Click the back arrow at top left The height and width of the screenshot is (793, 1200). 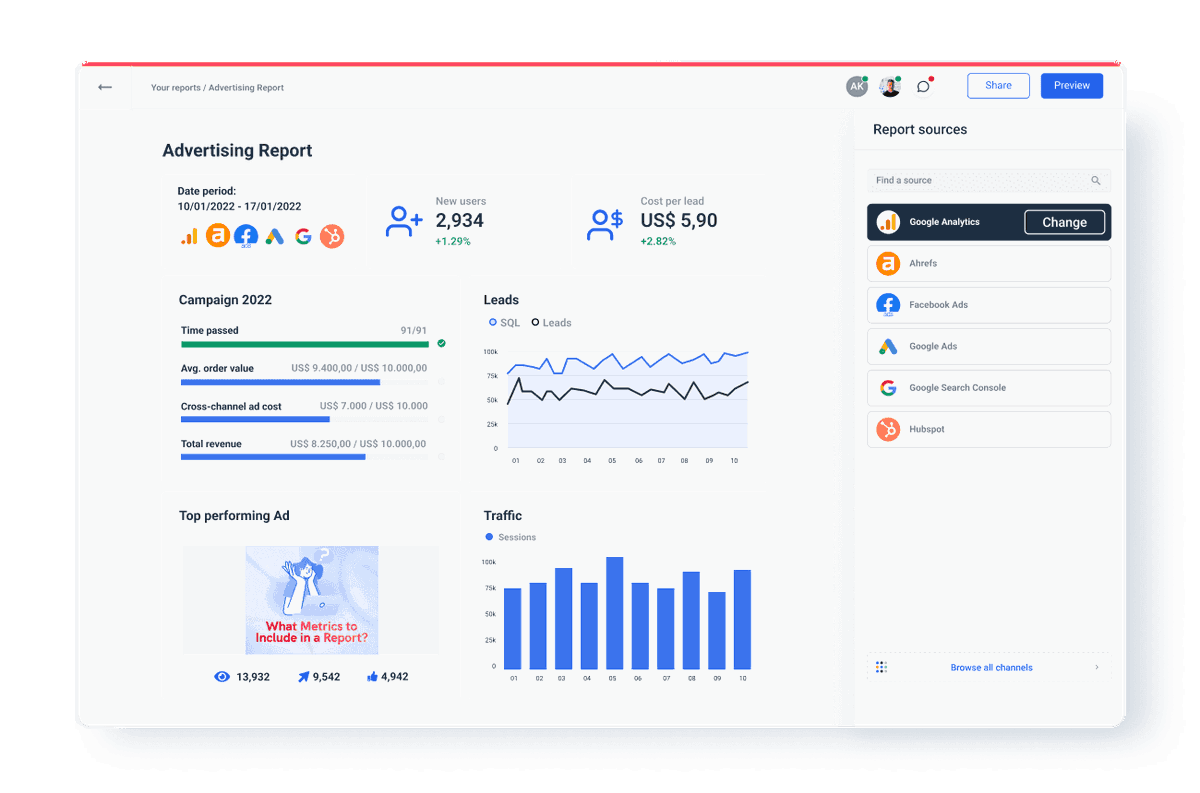[x=105, y=87]
